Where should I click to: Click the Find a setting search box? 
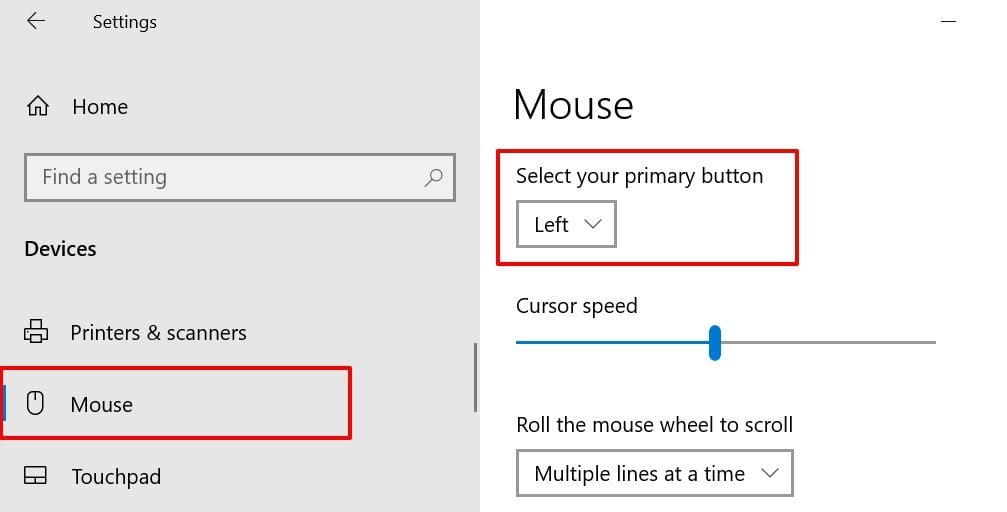(220, 177)
